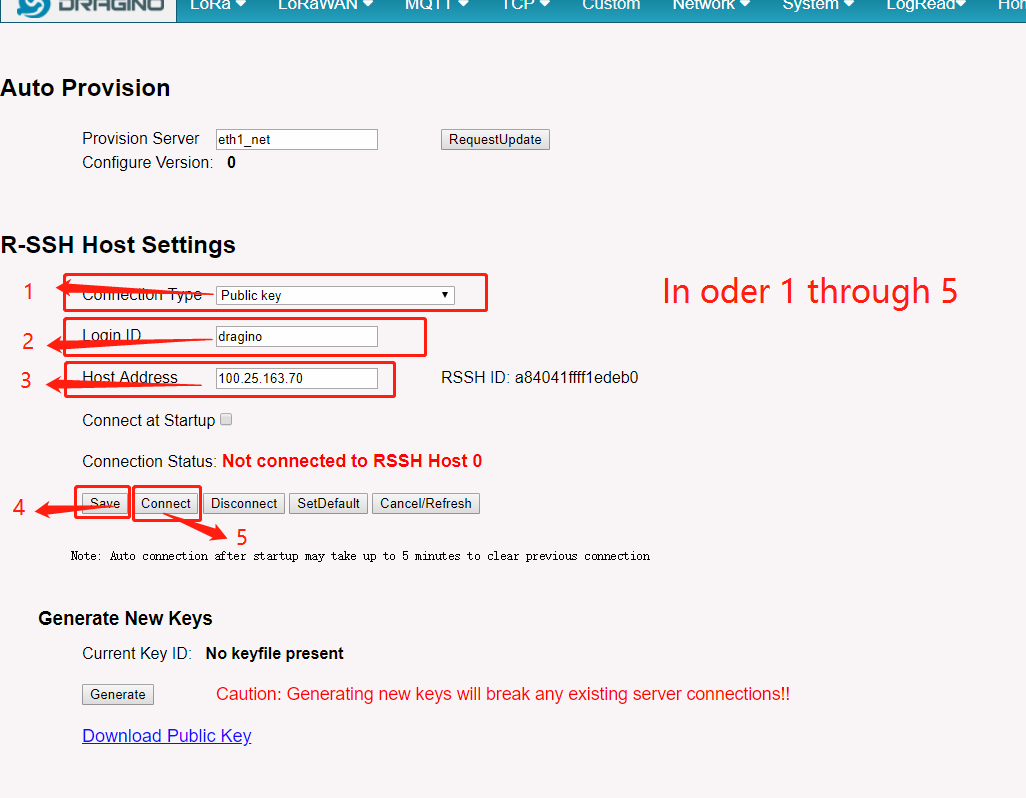This screenshot has width=1026, height=798.
Task: Click the Cancel/Refresh button
Action: coord(426,503)
